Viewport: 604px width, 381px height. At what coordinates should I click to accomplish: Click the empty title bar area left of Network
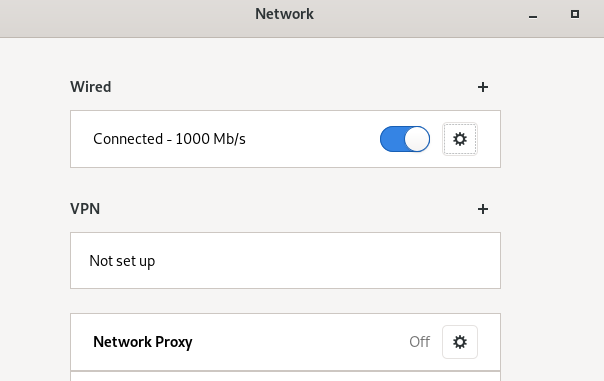[x=127, y=18]
